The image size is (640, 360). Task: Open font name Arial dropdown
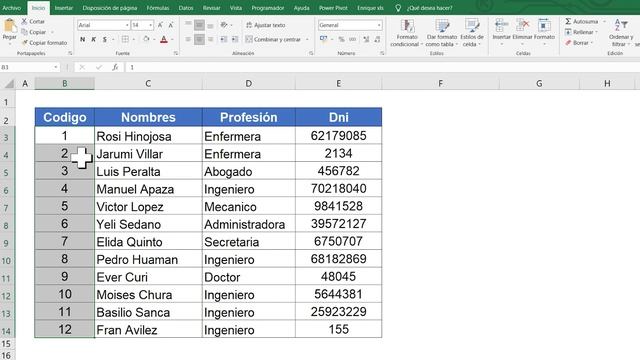(x=127, y=25)
